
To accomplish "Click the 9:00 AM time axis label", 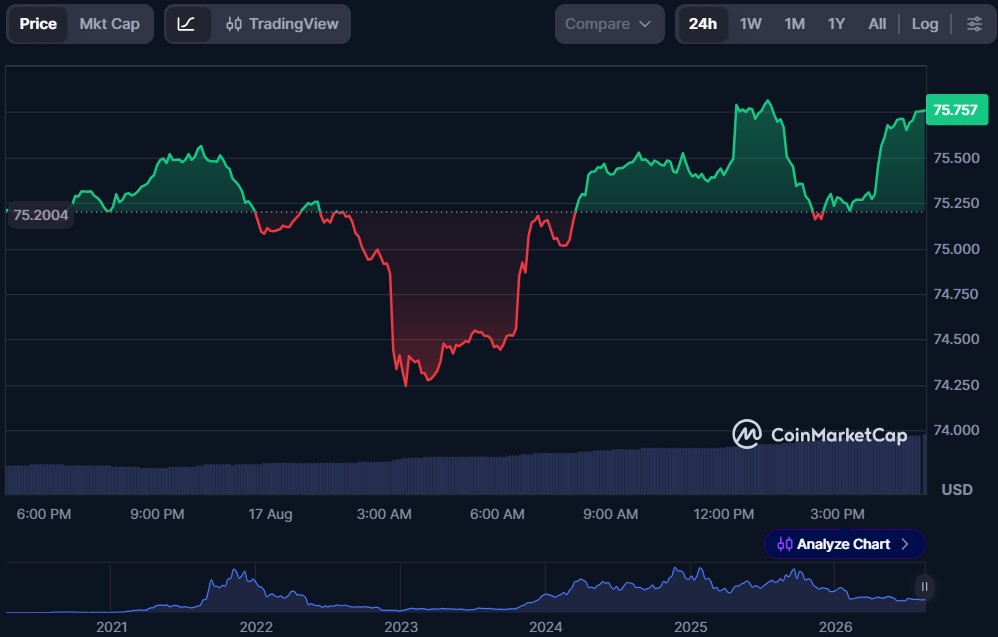I will (610, 514).
